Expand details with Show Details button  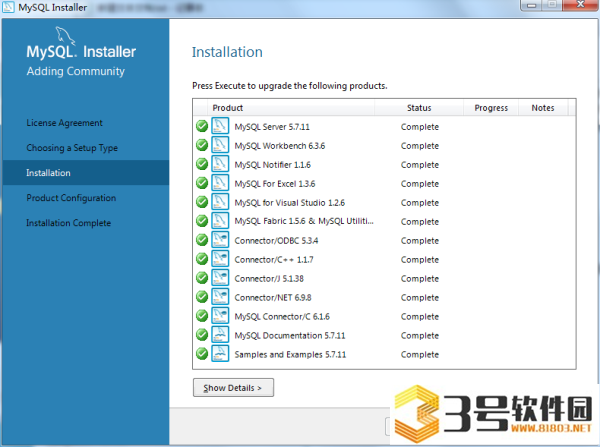(x=233, y=388)
